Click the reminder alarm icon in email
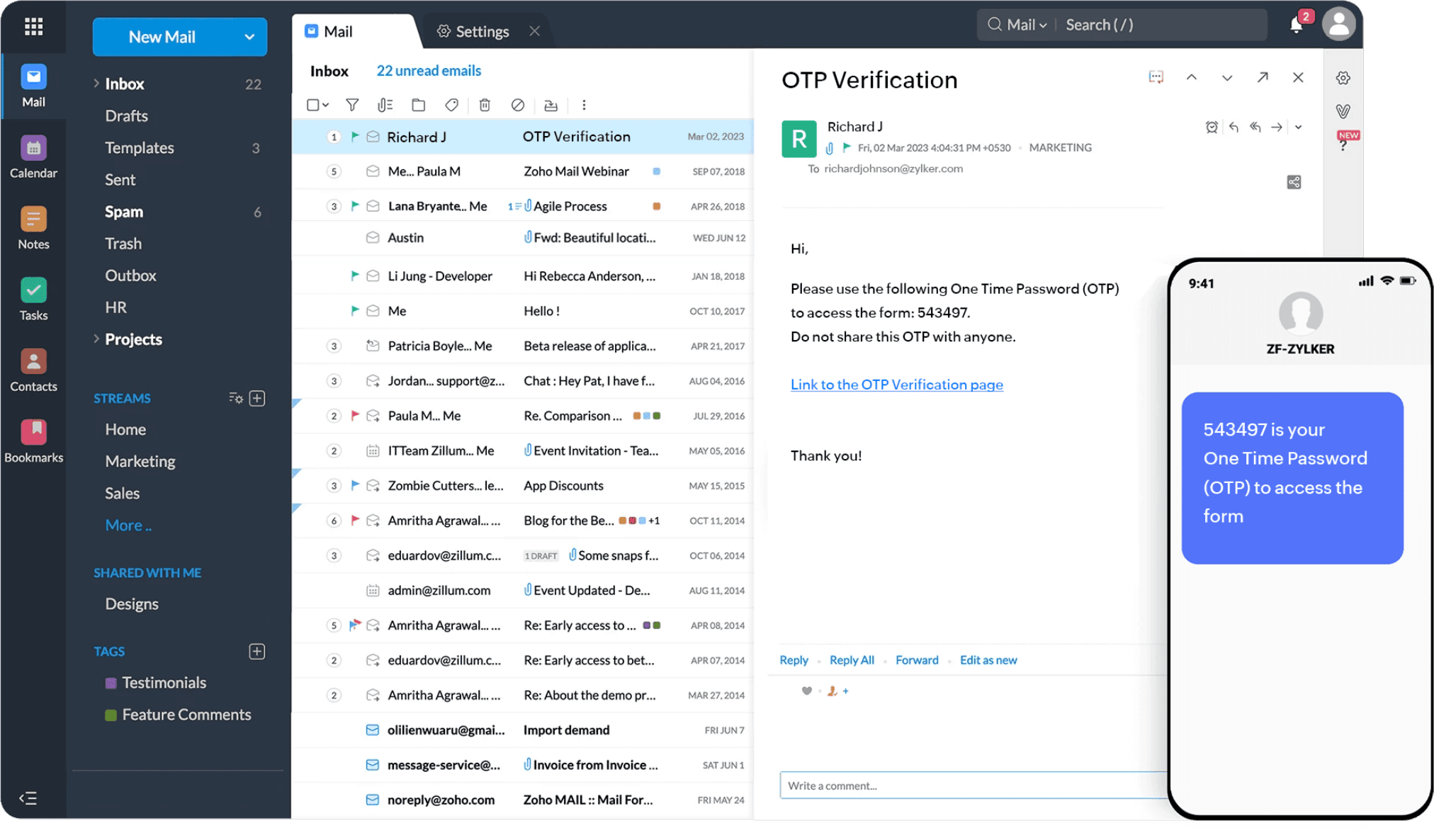The height and width of the screenshot is (840, 1434). pyautogui.click(x=1212, y=127)
